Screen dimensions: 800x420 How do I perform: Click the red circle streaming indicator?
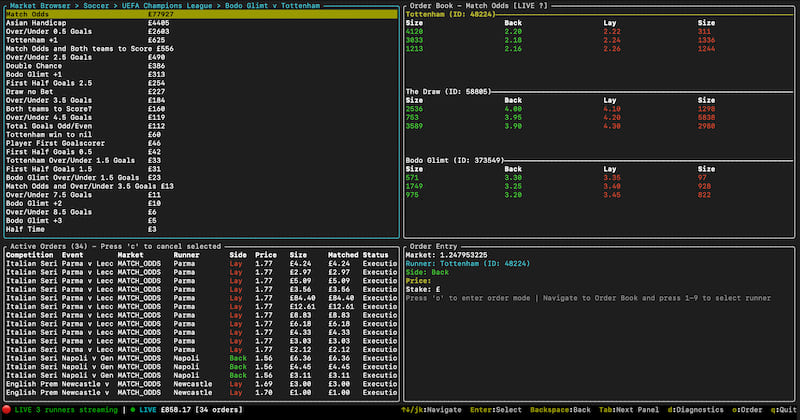coord(7,409)
